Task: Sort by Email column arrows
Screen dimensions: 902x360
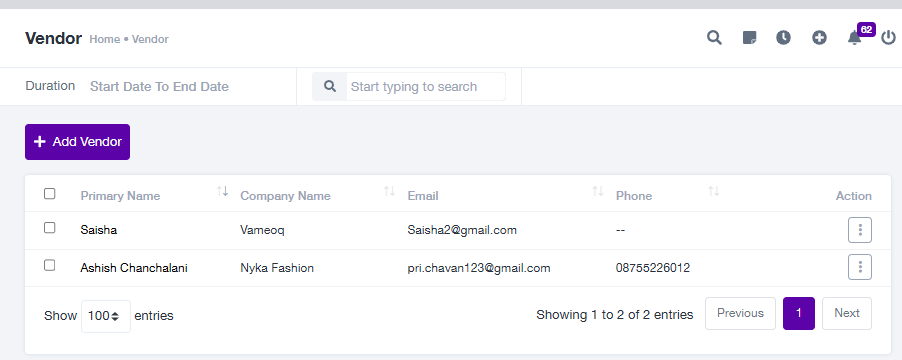Action: [x=598, y=191]
